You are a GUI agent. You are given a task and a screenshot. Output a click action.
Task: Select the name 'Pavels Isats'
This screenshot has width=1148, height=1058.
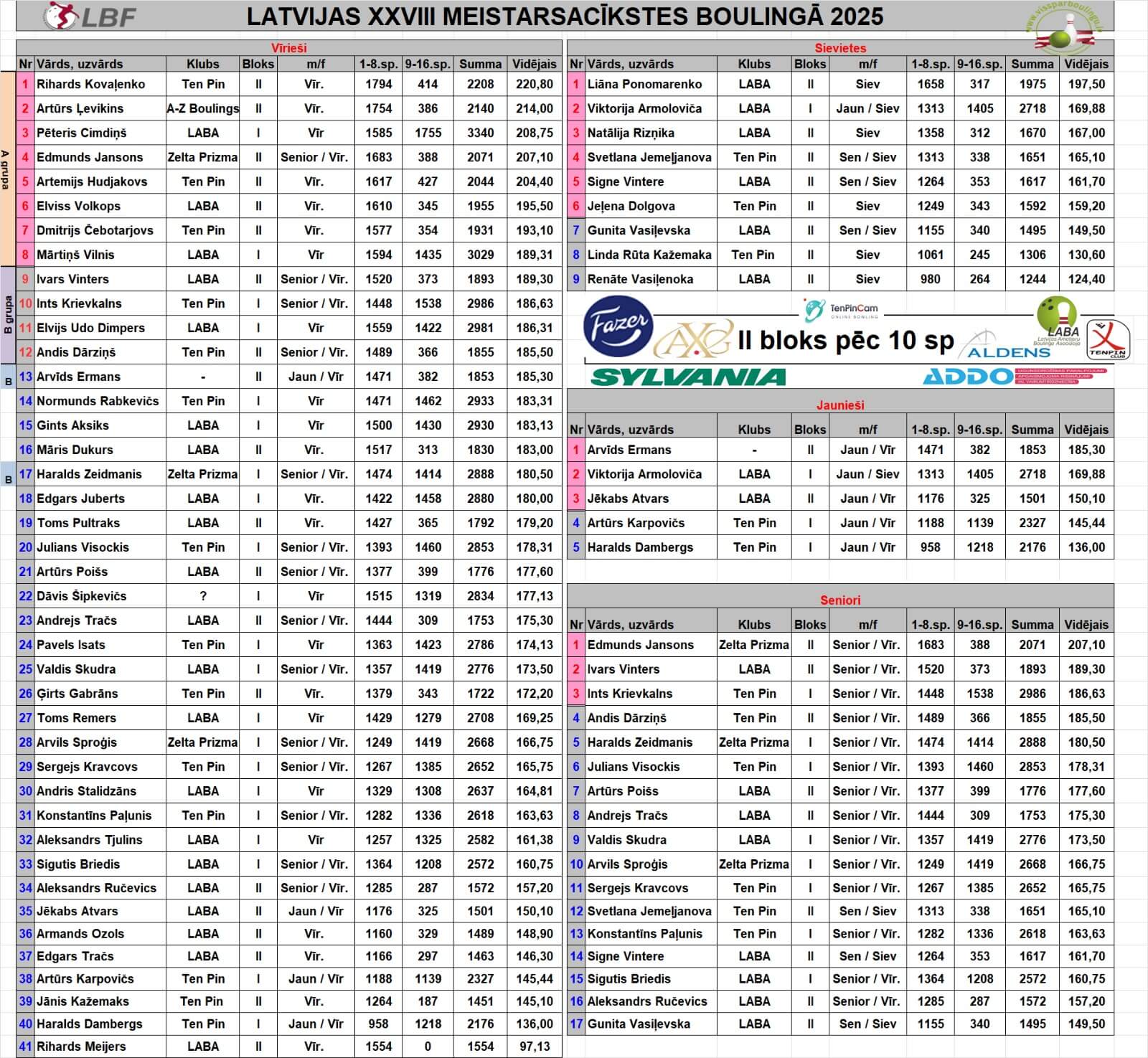(x=70, y=645)
